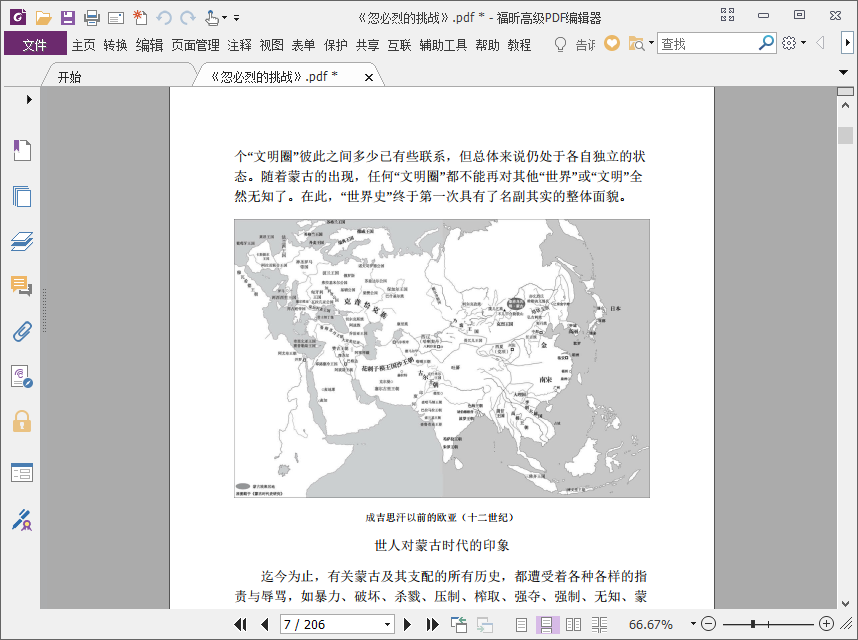Open the Attachments paperclip panel

click(22, 331)
